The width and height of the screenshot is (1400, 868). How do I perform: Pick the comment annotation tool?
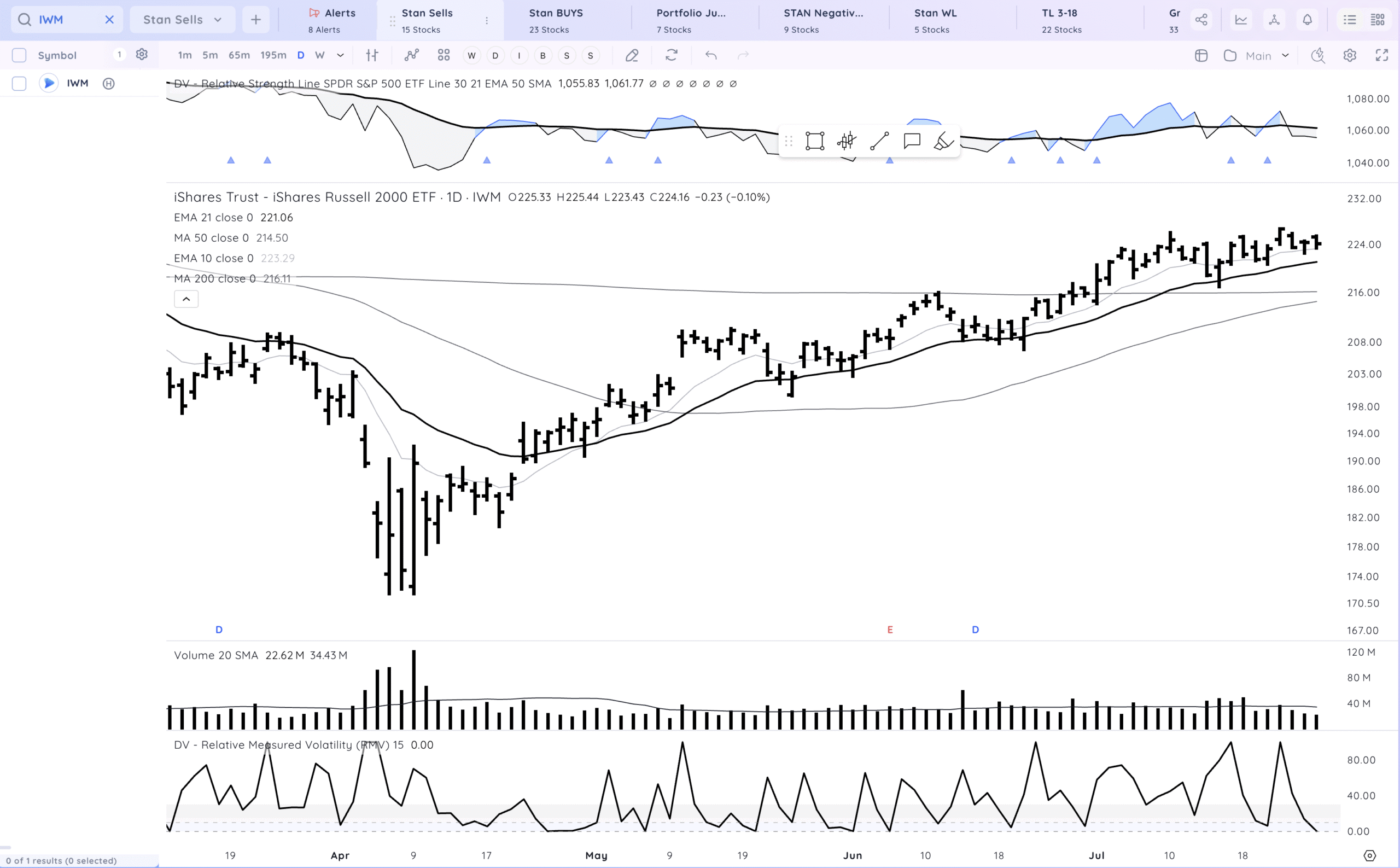pyautogui.click(x=912, y=141)
